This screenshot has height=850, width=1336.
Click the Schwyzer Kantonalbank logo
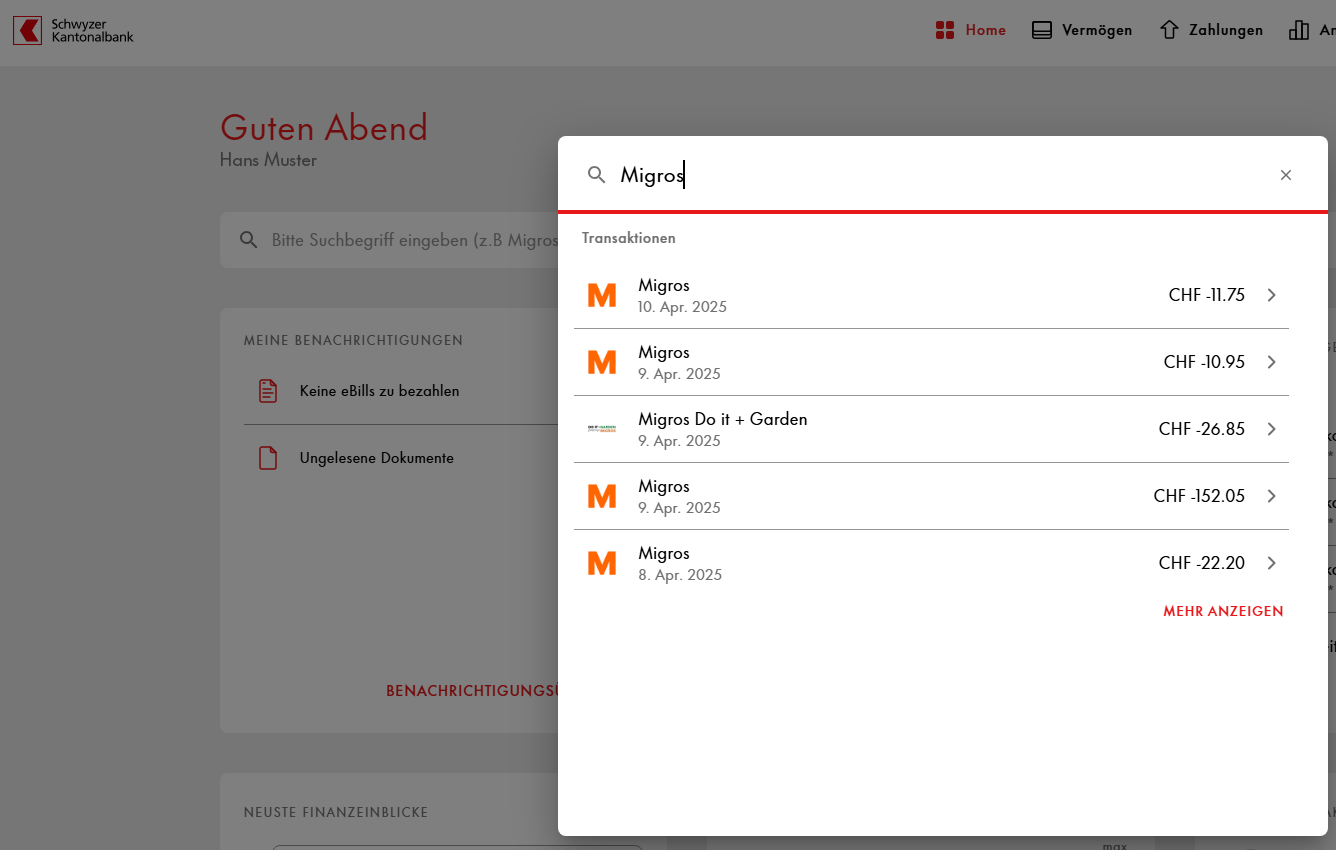point(73,30)
